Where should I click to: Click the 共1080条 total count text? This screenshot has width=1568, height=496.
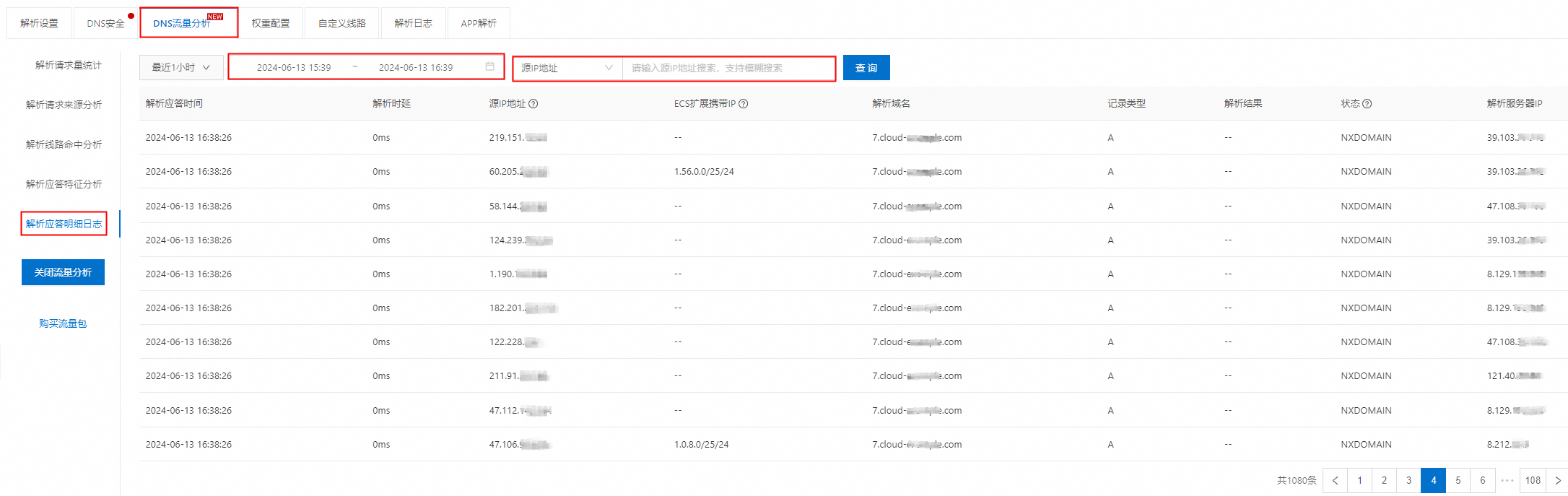[1297, 480]
